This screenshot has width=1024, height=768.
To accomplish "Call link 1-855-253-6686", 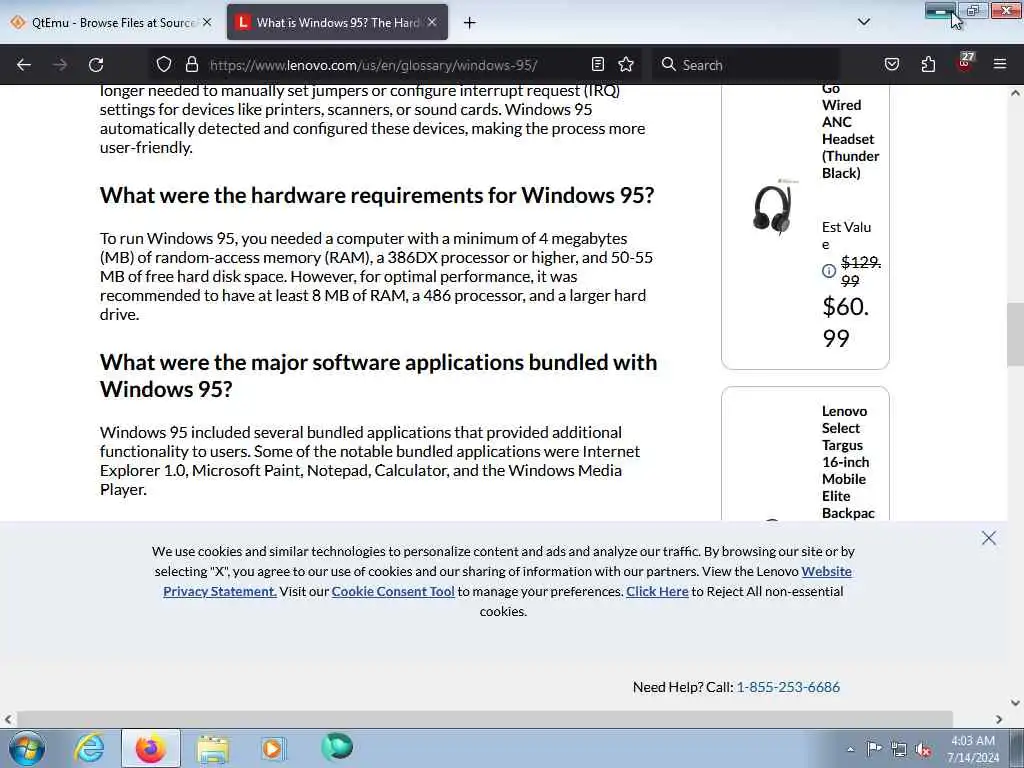I will (x=788, y=687).
